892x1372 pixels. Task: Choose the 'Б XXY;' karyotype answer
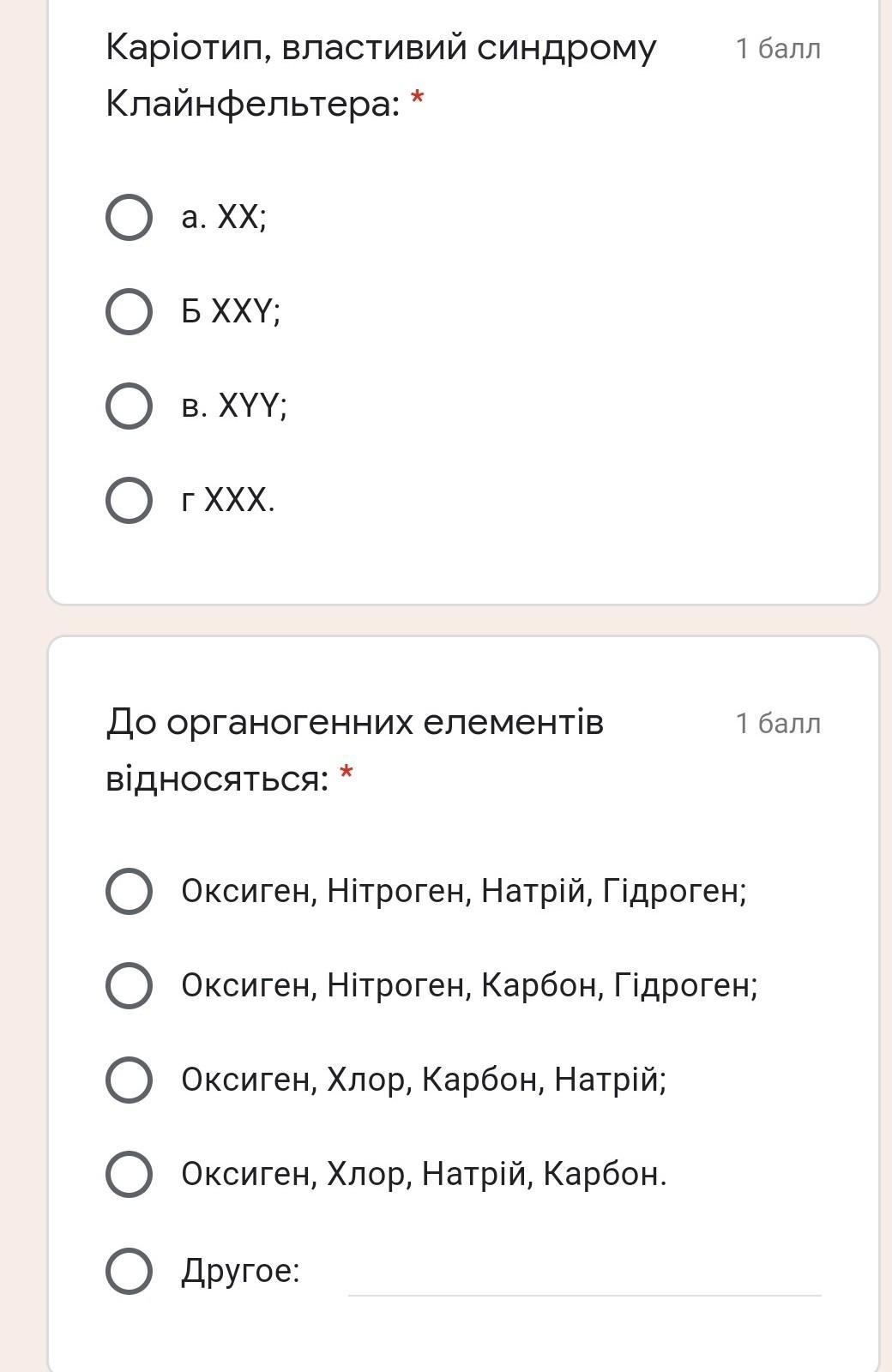click(x=130, y=311)
